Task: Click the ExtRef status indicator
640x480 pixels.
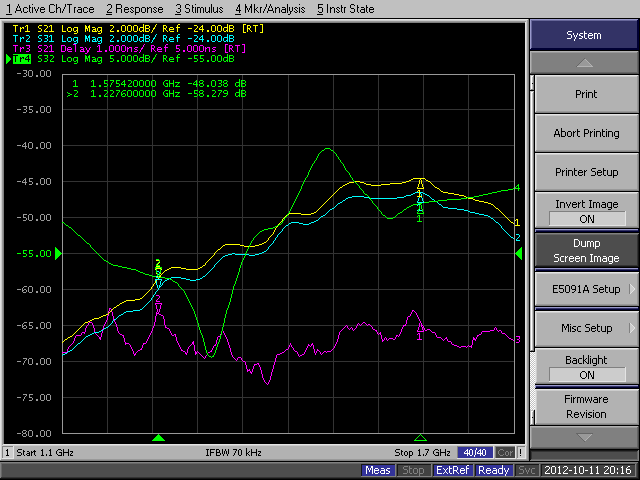Action: [x=451, y=470]
